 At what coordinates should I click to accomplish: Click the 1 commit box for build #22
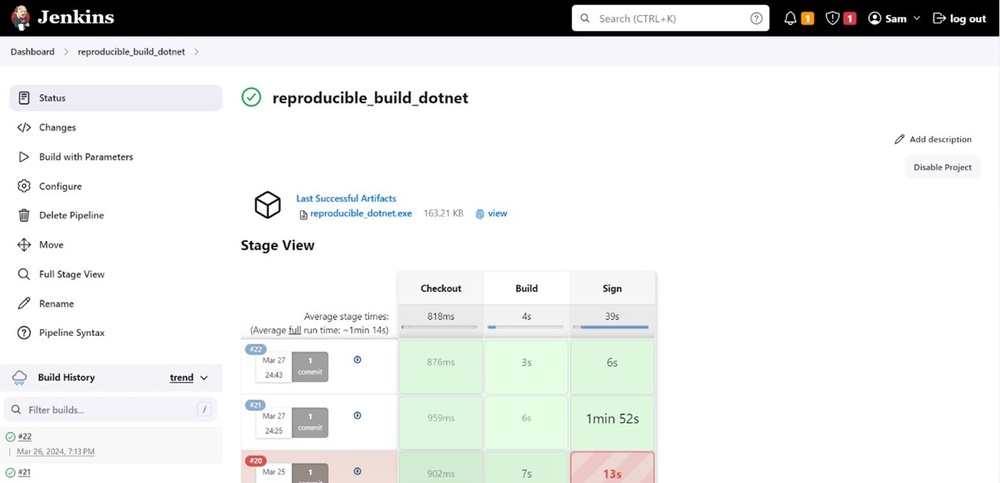(310, 367)
